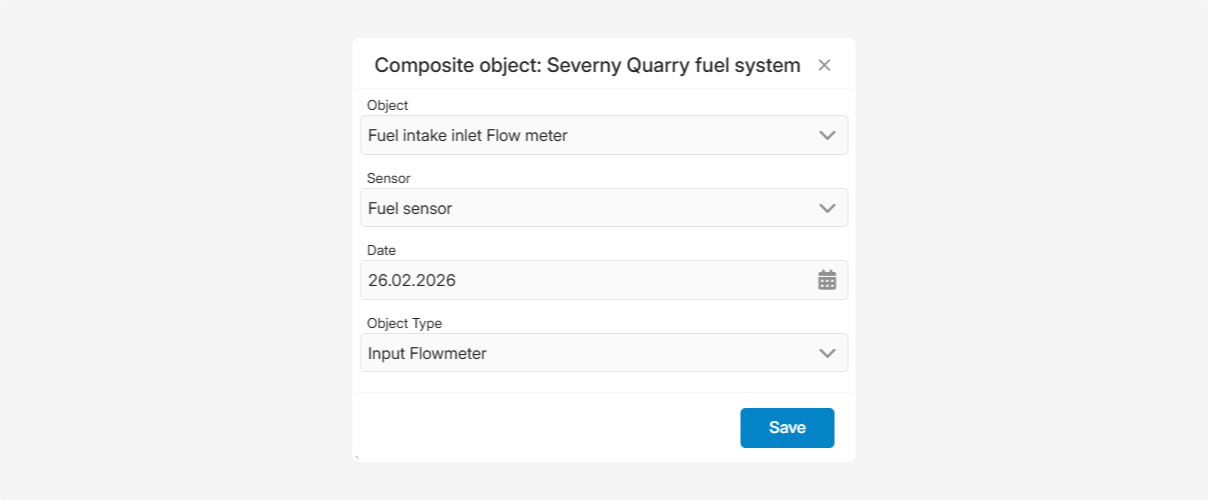The width and height of the screenshot is (1208, 500).
Task: Open the calendar date picker icon
Action: (x=827, y=280)
